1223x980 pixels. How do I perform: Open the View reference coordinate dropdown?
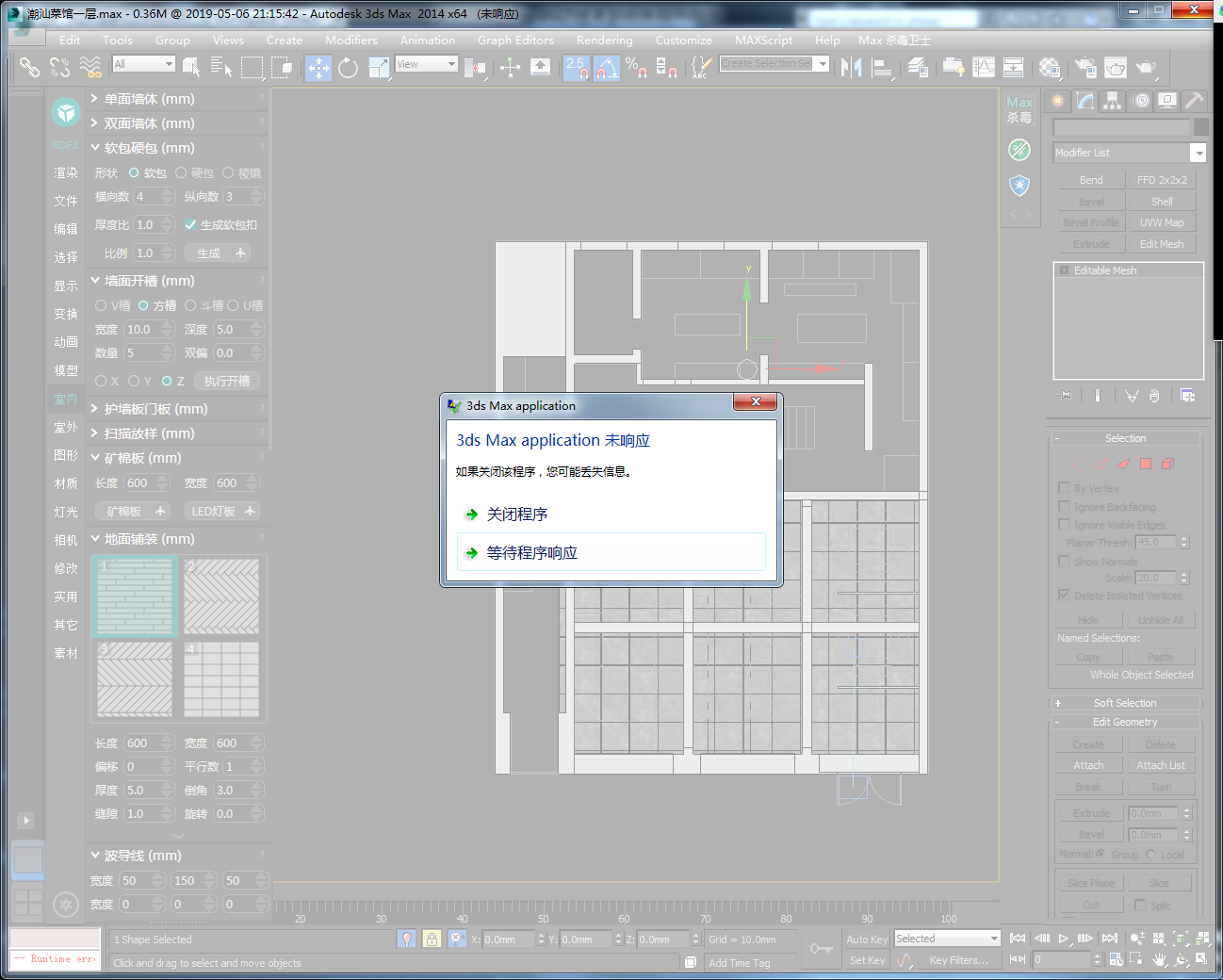(x=426, y=64)
